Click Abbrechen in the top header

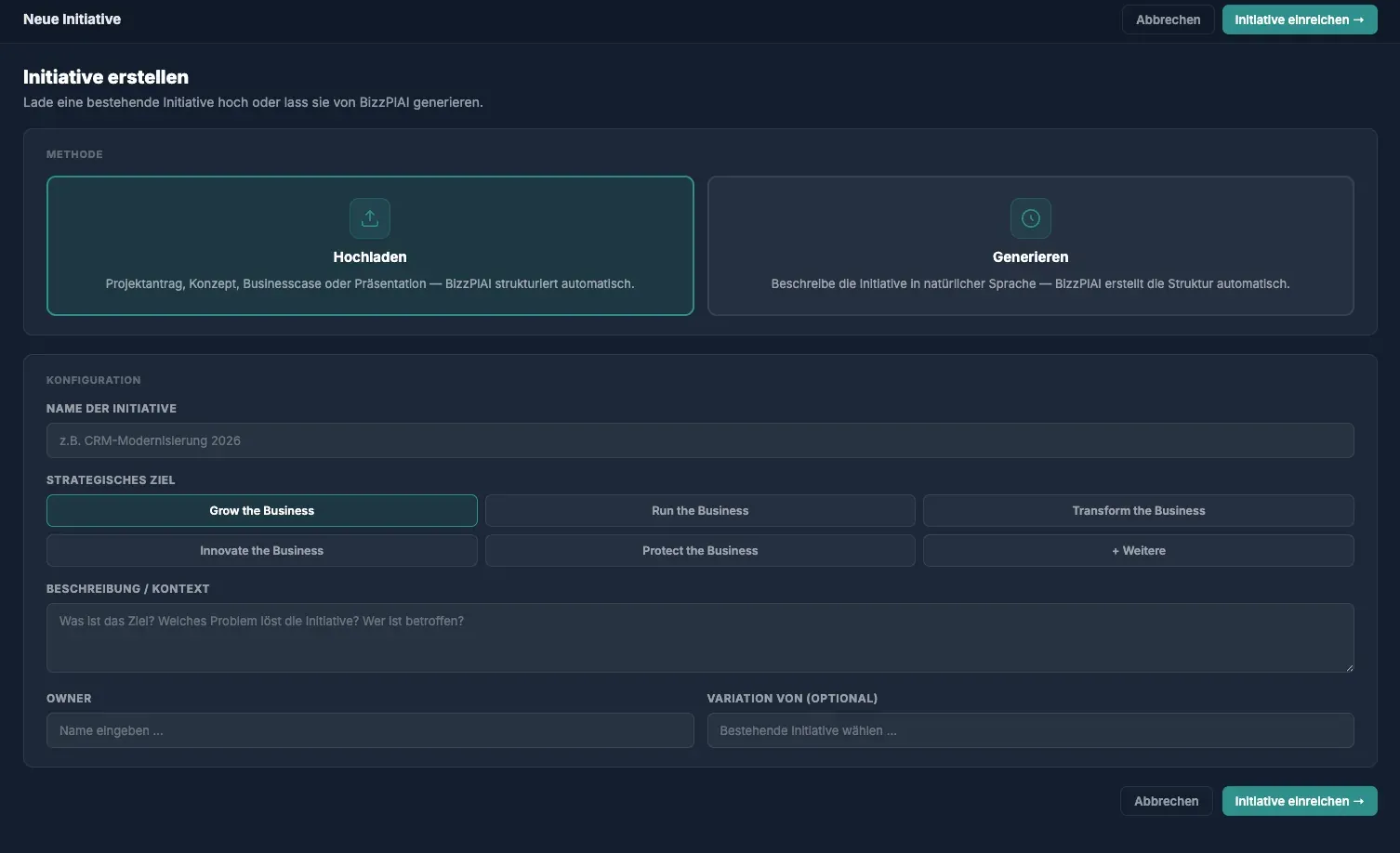tap(1169, 20)
